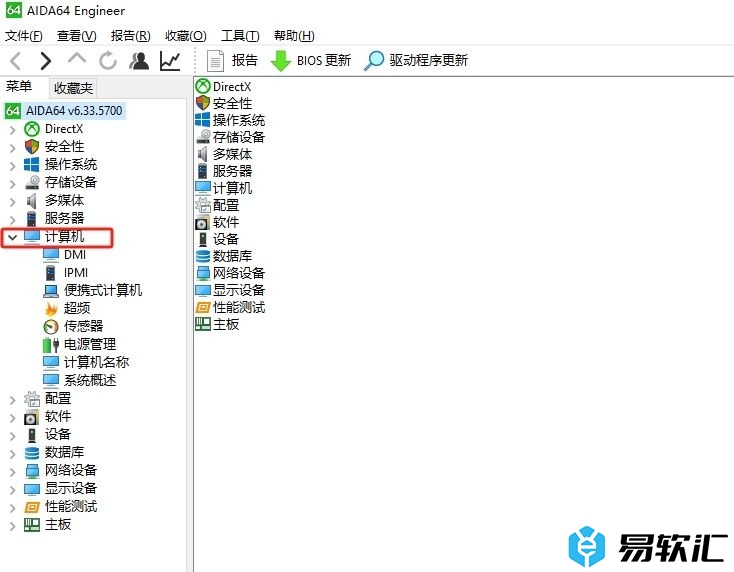Image resolution: width=734 pixels, height=572 pixels.
Task: Select 性能测试 chip icon in left tree
Action: (x=32, y=507)
